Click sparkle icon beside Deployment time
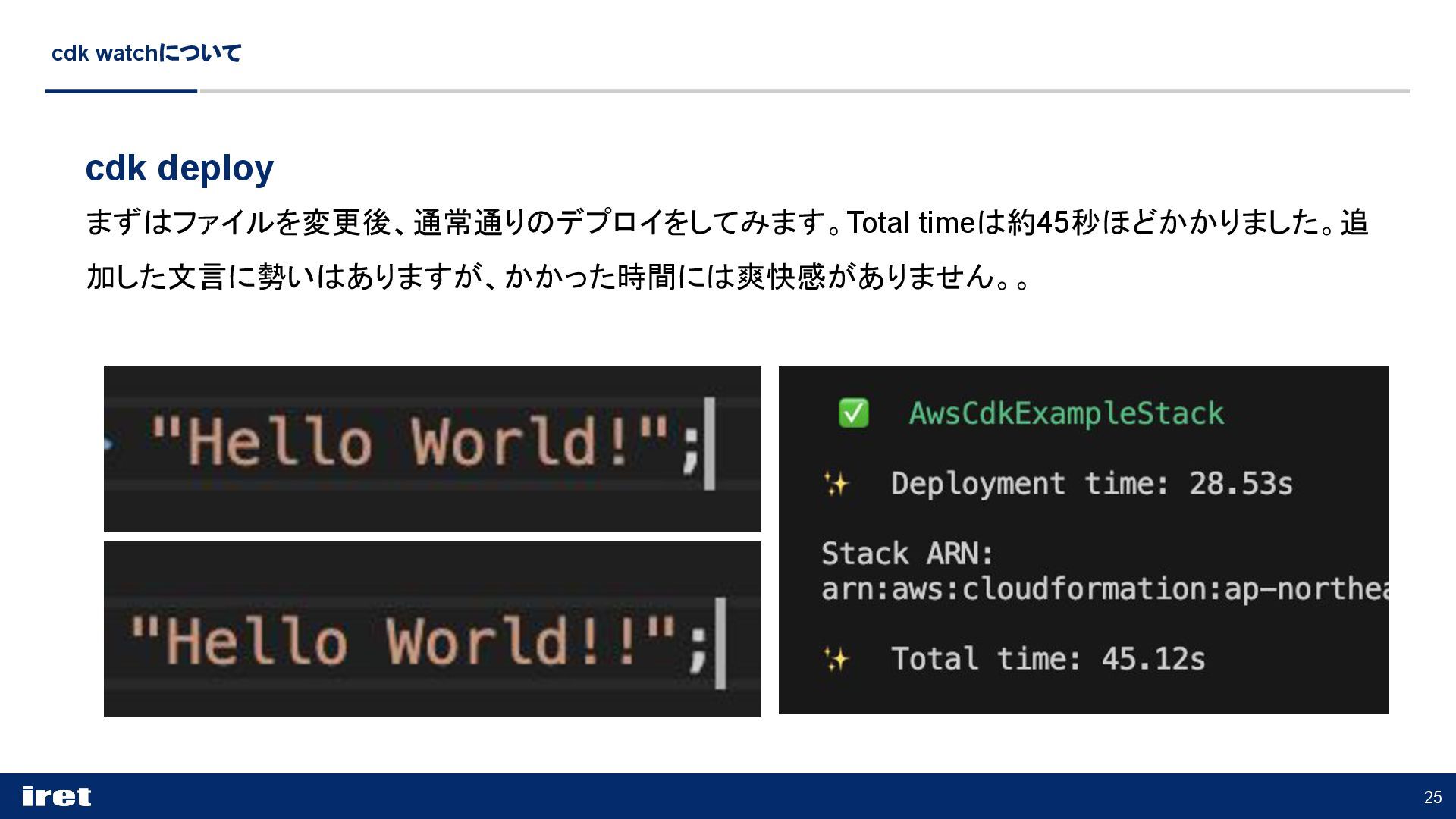This screenshot has width=1456, height=819. [836, 483]
